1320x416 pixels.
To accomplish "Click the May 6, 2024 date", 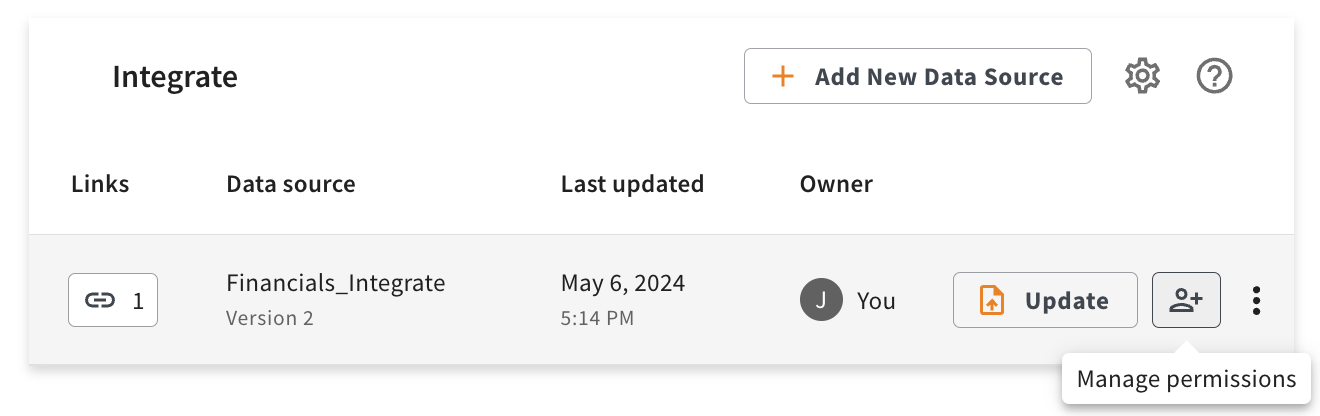I will 622,283.
